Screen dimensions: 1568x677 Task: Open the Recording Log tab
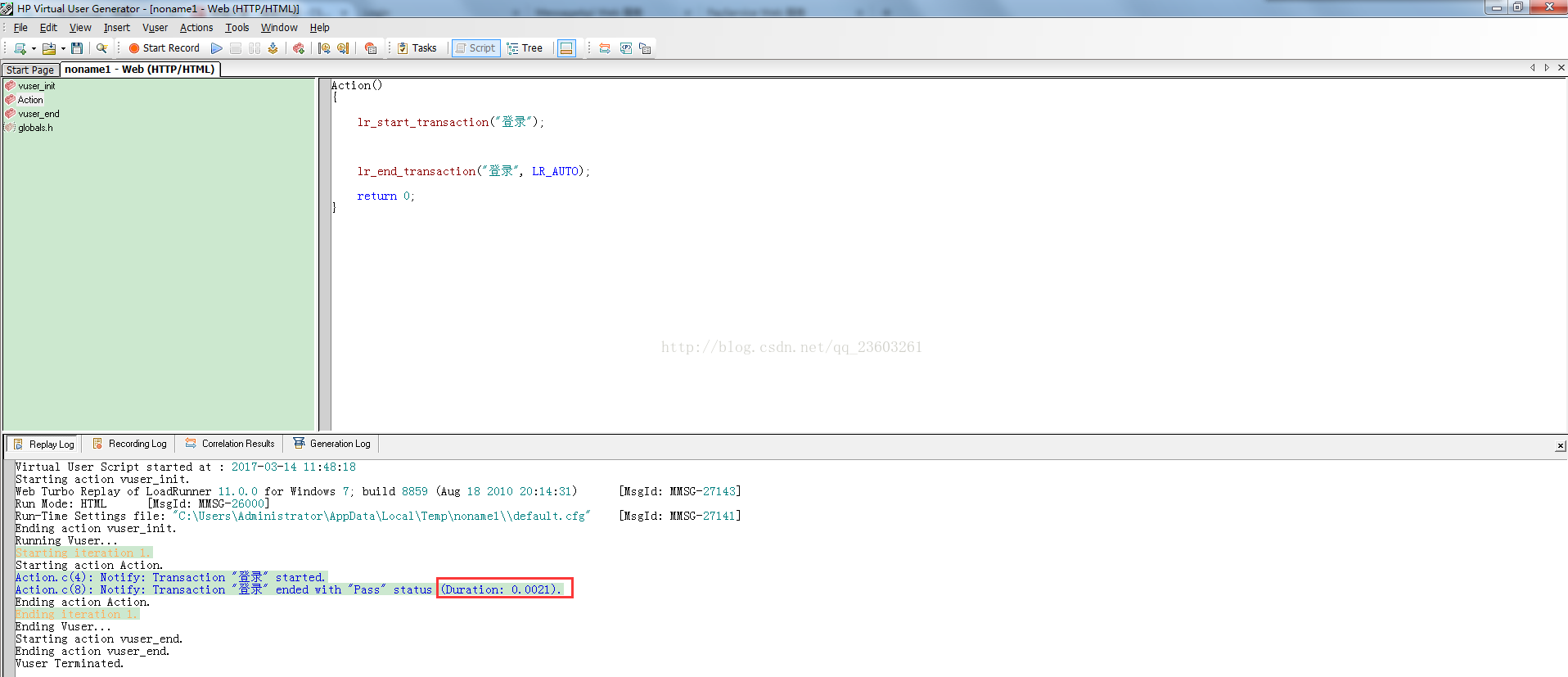pyautogui.click(x=129, y=444)
